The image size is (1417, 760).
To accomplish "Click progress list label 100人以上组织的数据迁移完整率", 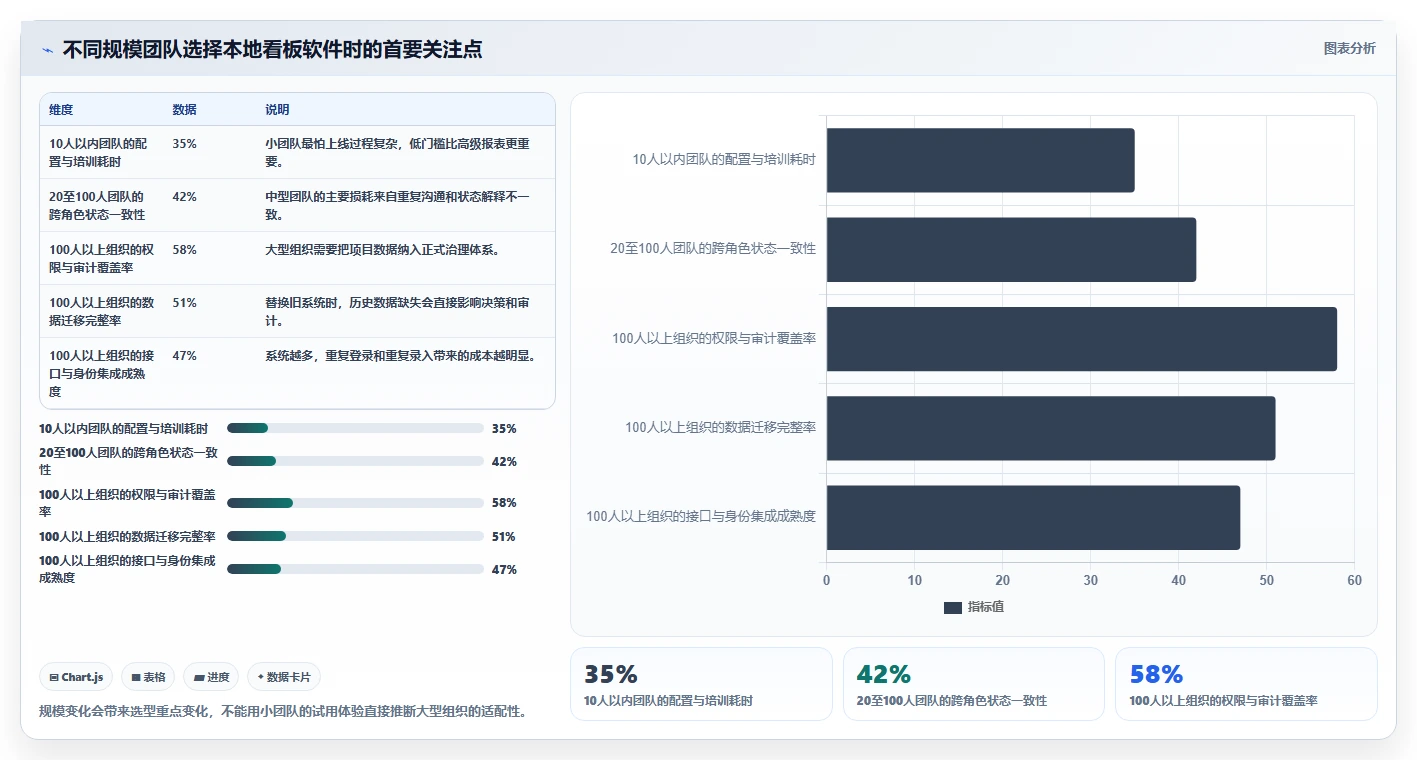I will click(x=127, y=536).
